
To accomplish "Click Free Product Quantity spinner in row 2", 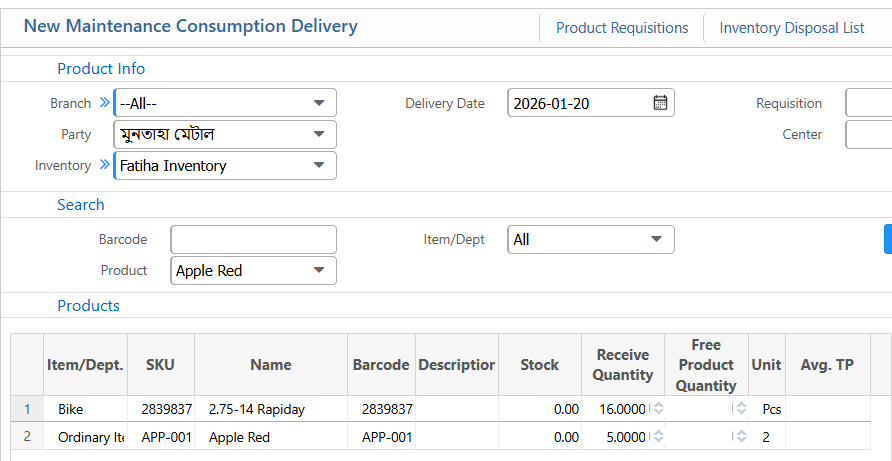I will coord(740,437).
